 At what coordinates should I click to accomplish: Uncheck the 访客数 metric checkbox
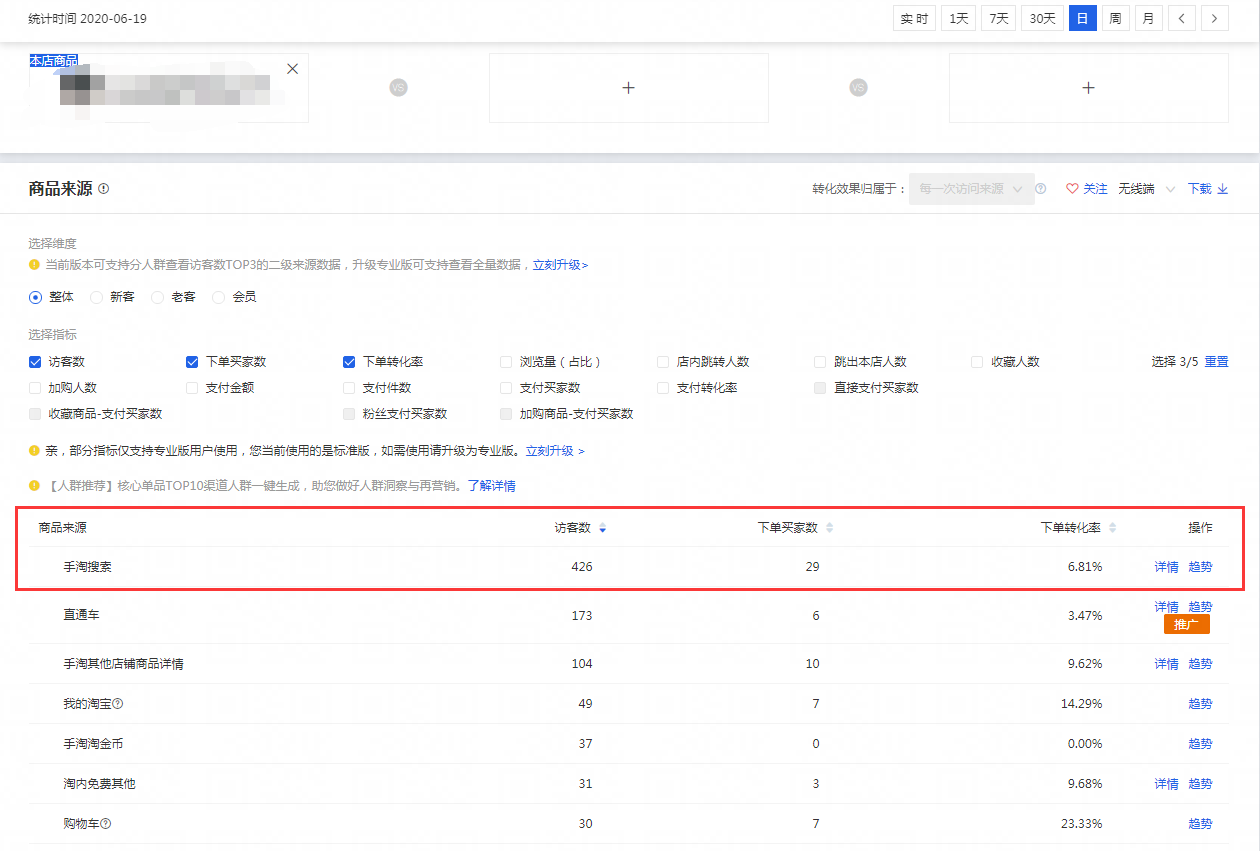tap(36, 362)
